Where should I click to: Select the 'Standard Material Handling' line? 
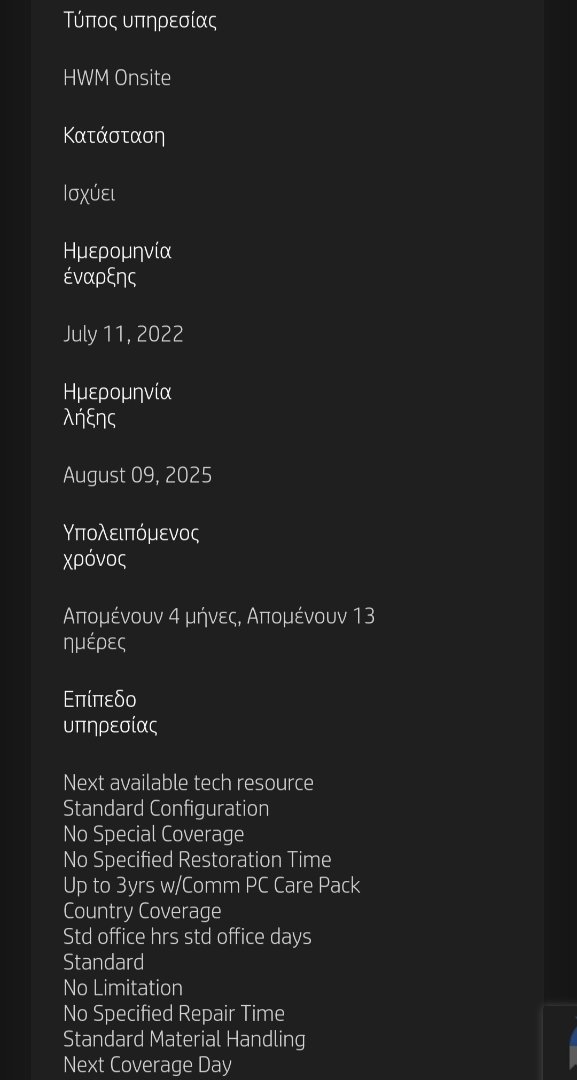[184, 1039]
